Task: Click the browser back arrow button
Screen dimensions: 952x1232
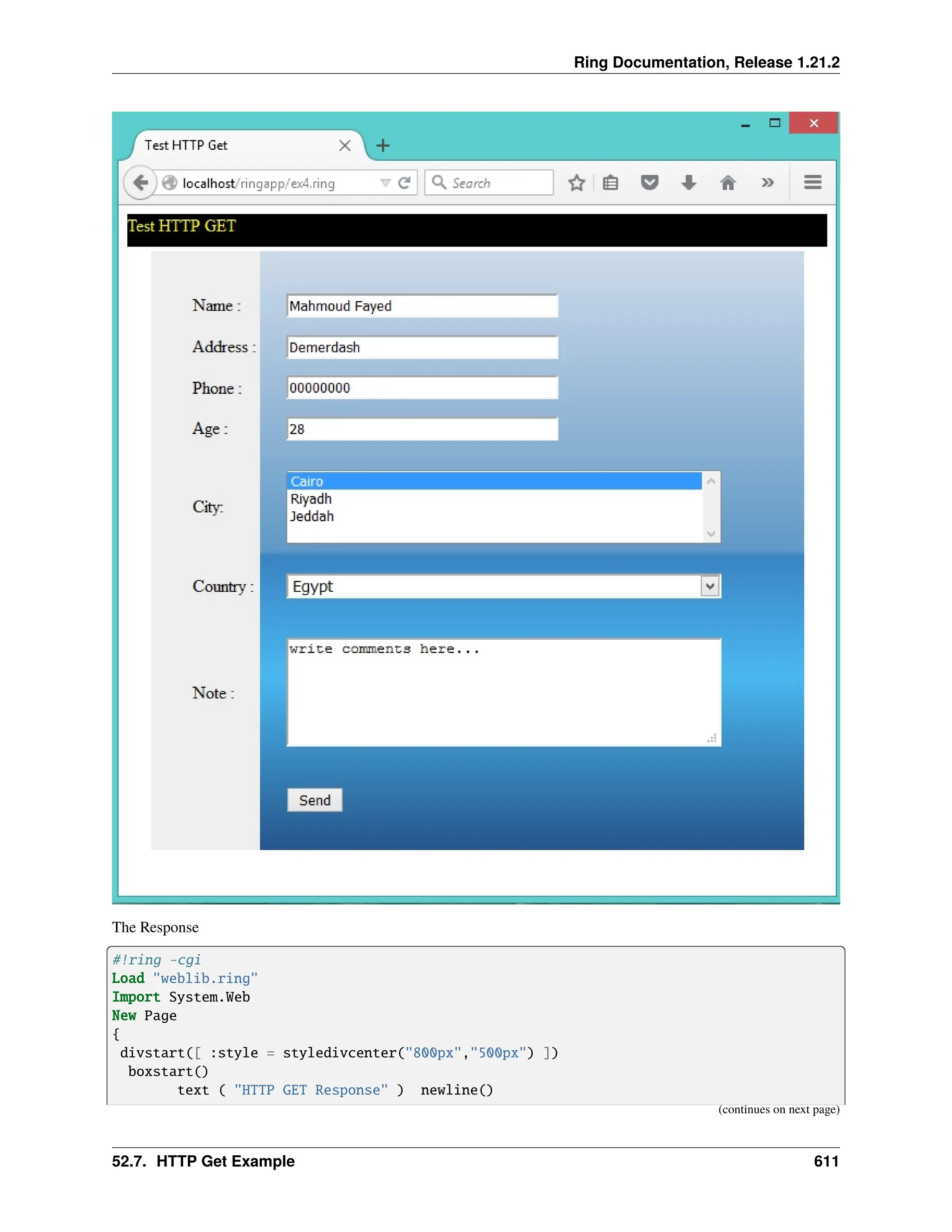Action: point(140,183)
